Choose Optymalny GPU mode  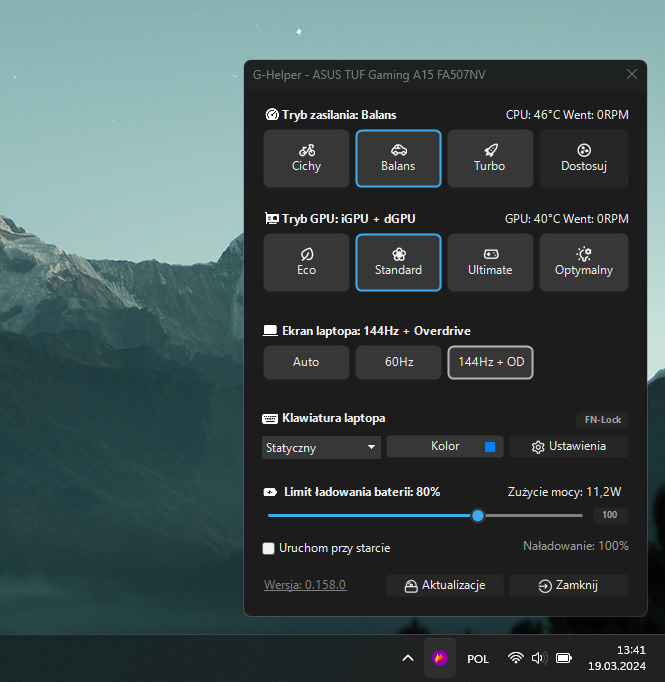point(584,262)
